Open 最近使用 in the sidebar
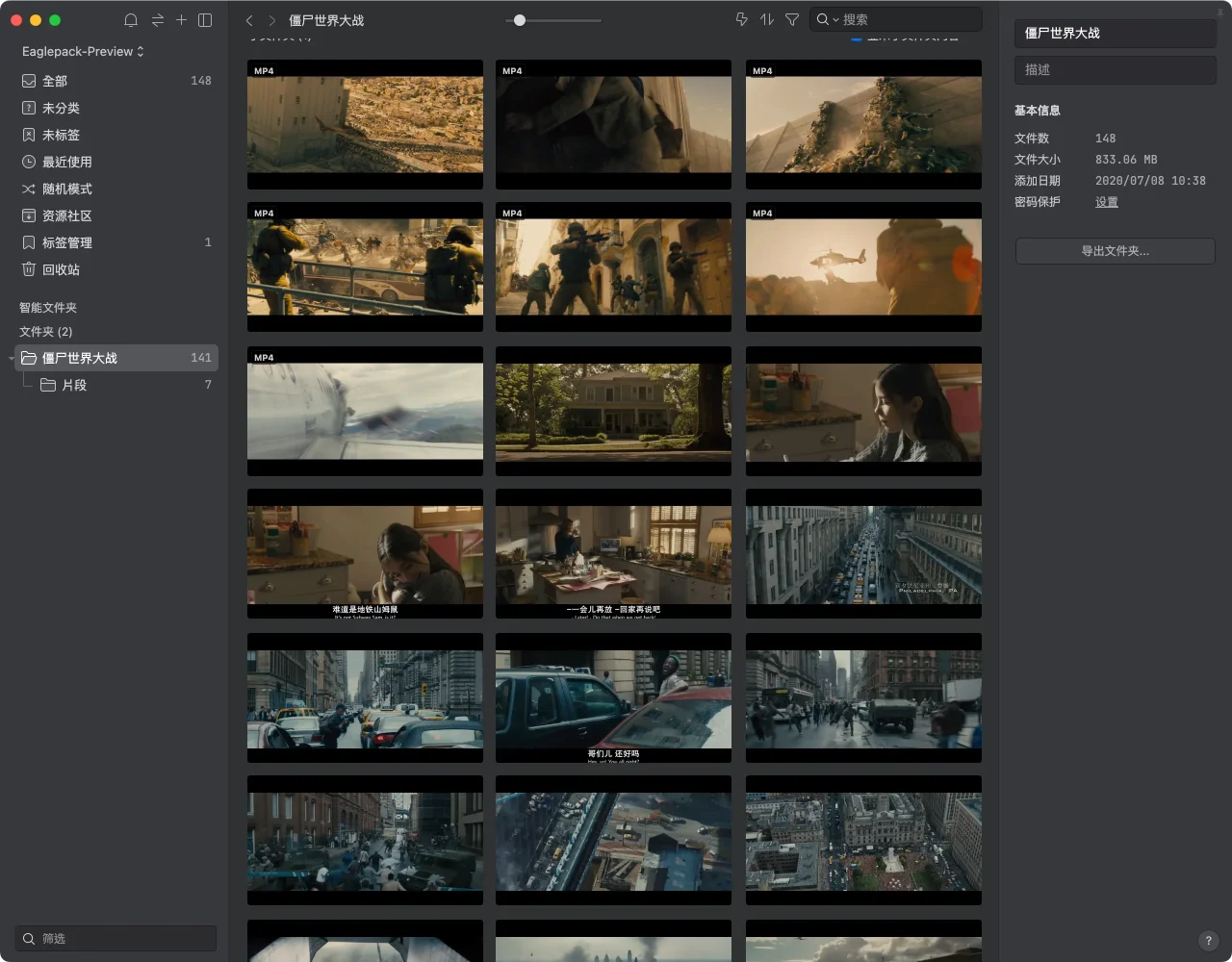 pos(115,162)
